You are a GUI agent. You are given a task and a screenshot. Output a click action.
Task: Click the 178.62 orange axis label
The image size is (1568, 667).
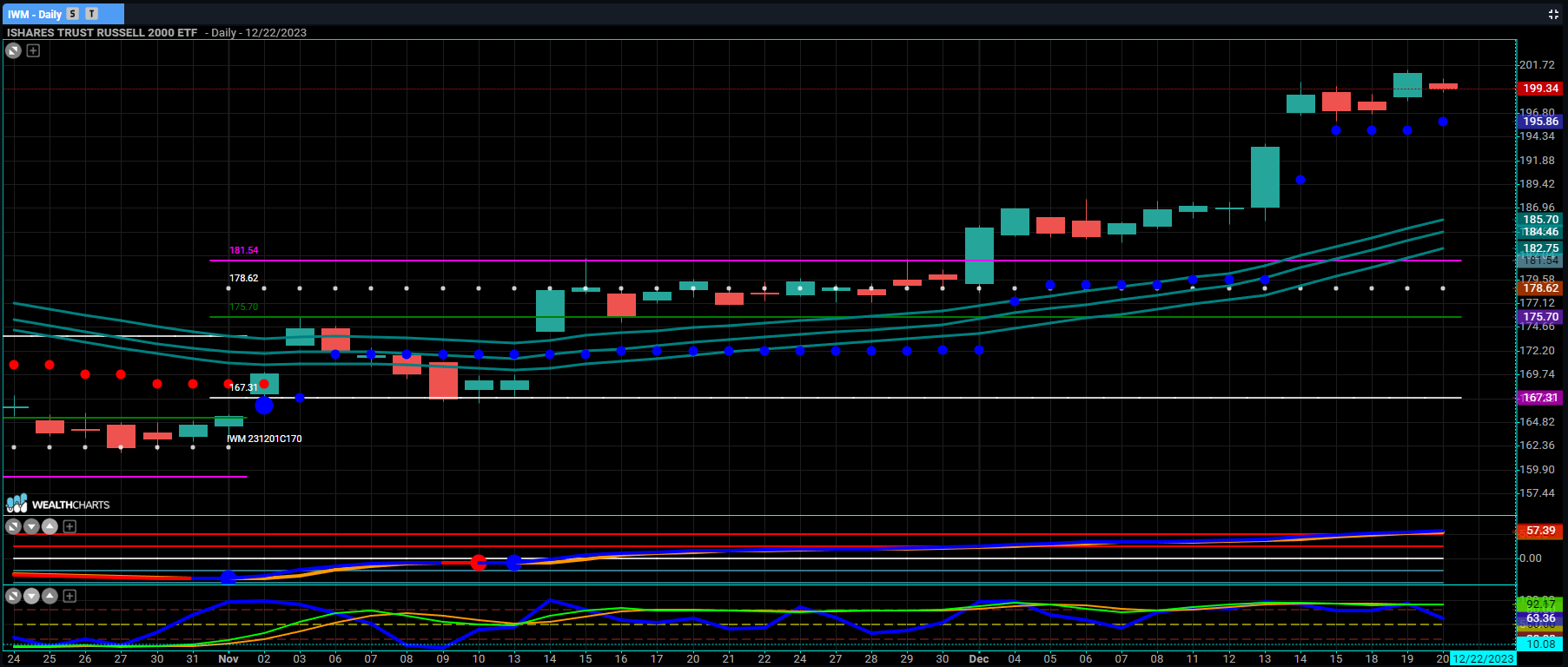click(x=1540, y=288)
